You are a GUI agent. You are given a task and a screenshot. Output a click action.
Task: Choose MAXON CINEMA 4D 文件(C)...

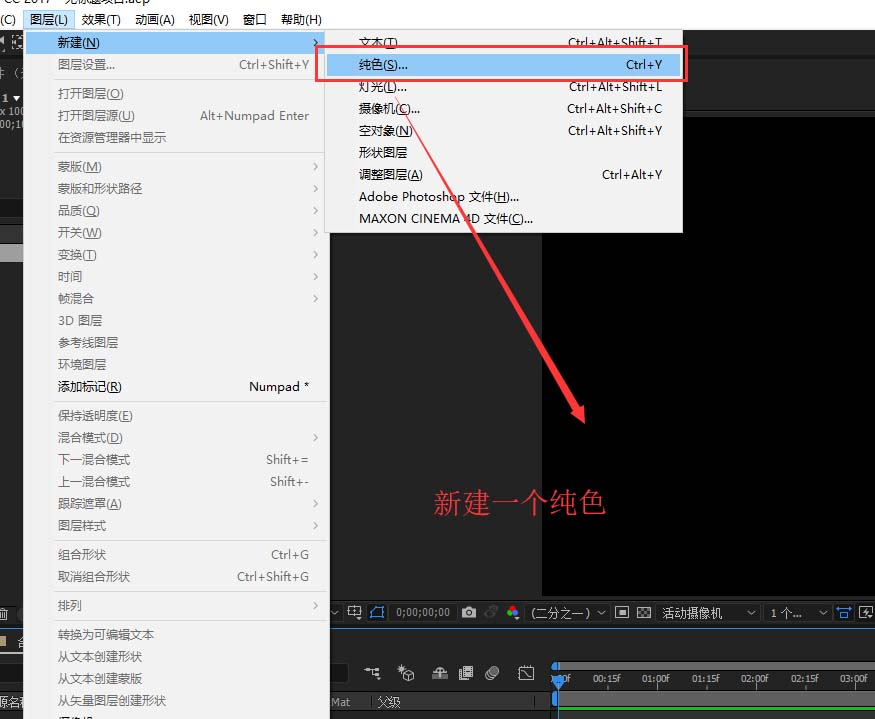point(503,218)
